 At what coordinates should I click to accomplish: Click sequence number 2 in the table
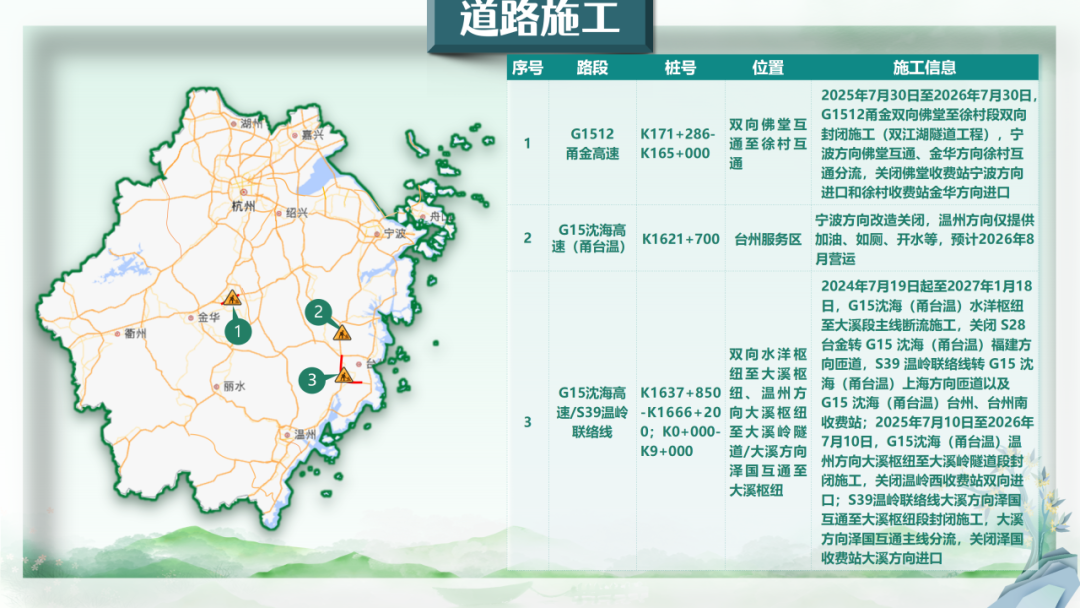click(528, 238)
